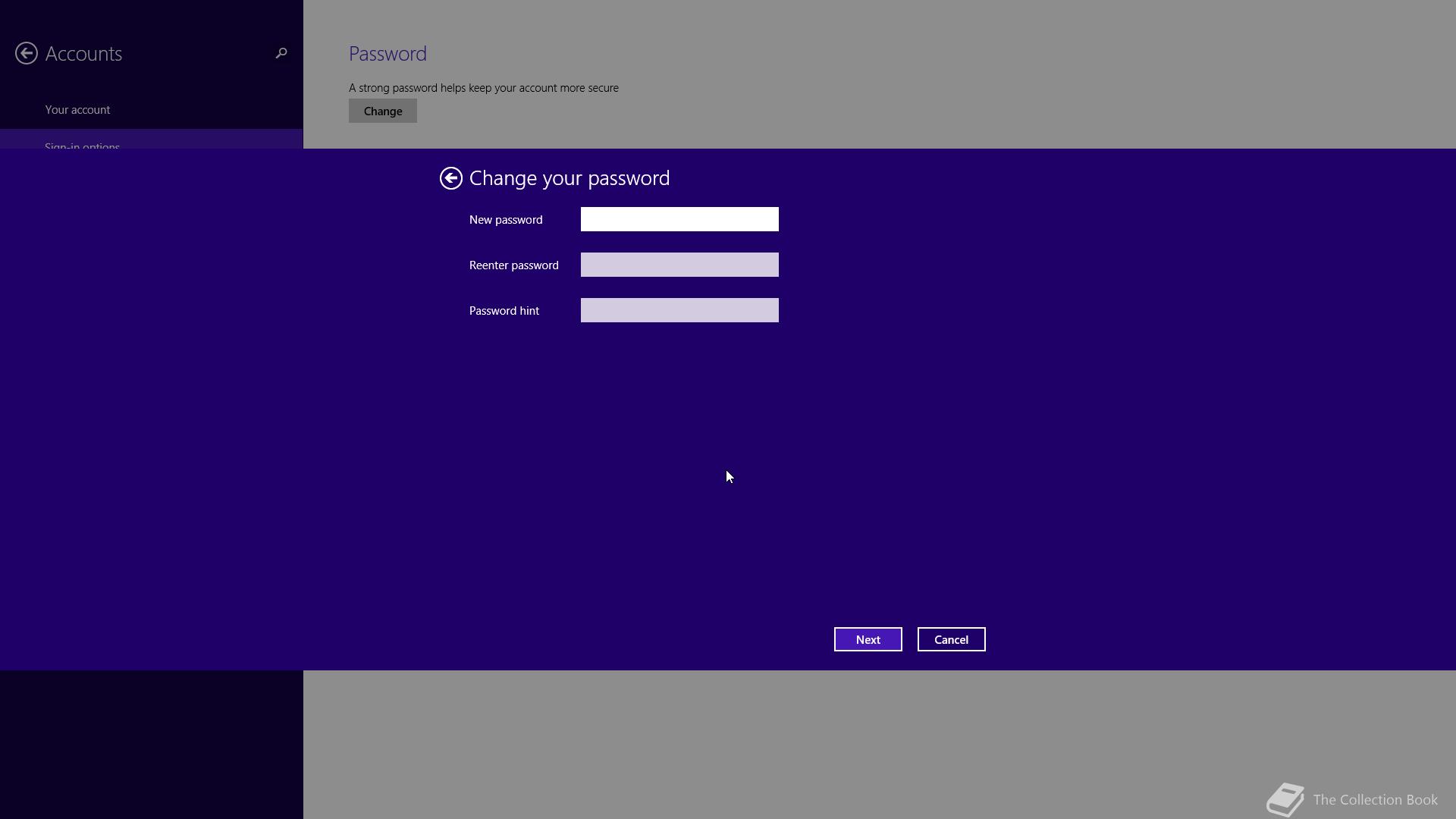This screenshot has height=819, width=1456.
Task: Click the 'A strong password helps' description text
Action: (x=483, y=88)
